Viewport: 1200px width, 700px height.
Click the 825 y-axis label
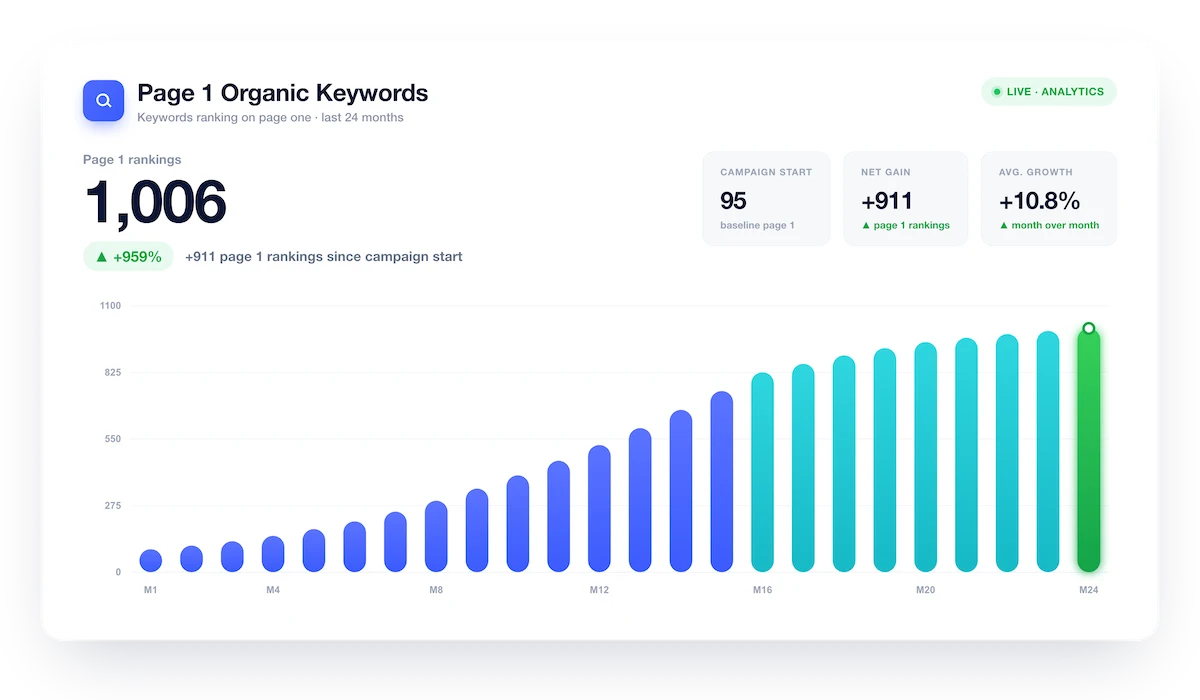point(112,373)
